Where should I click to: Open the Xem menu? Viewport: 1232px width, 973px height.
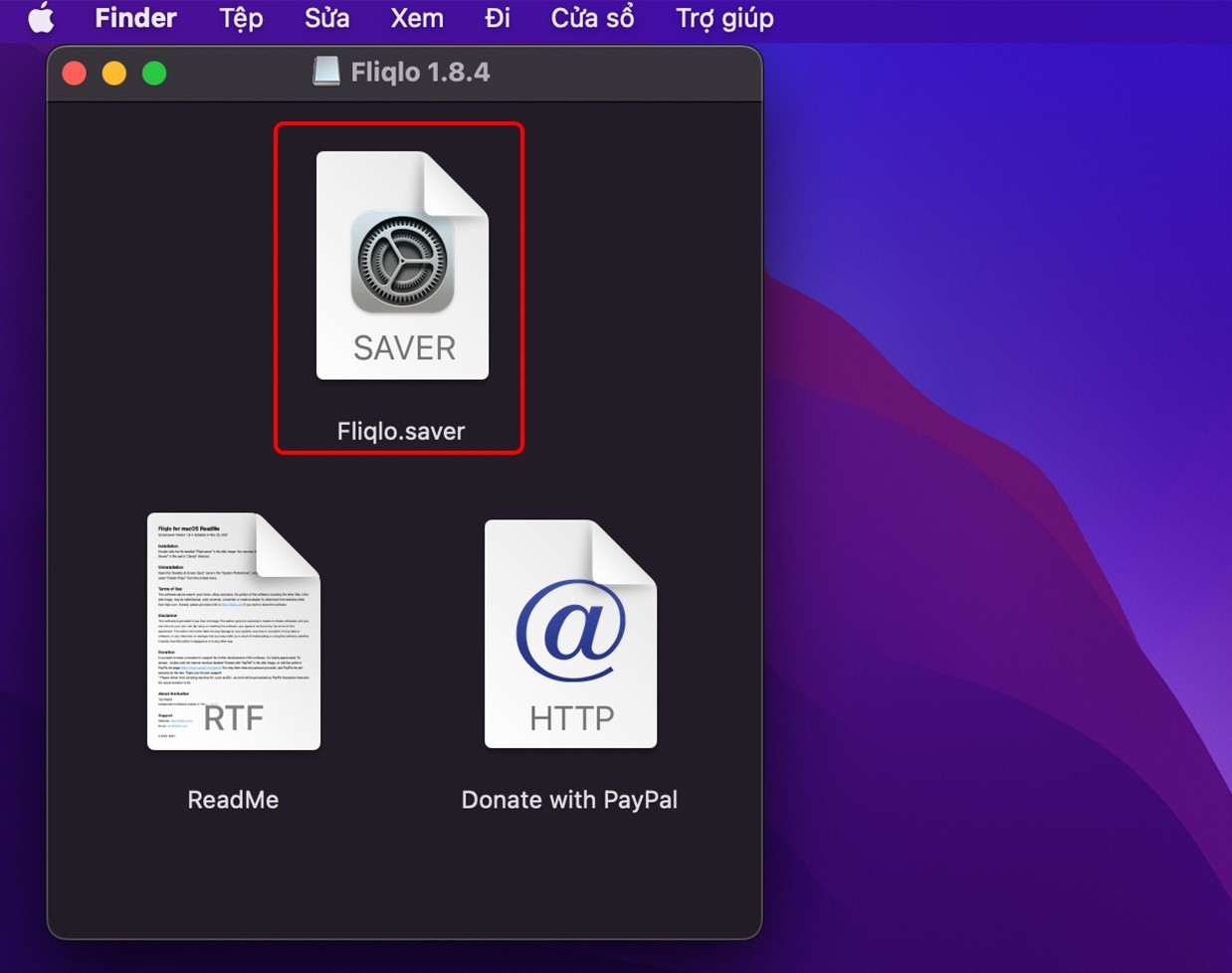[417, 18]
